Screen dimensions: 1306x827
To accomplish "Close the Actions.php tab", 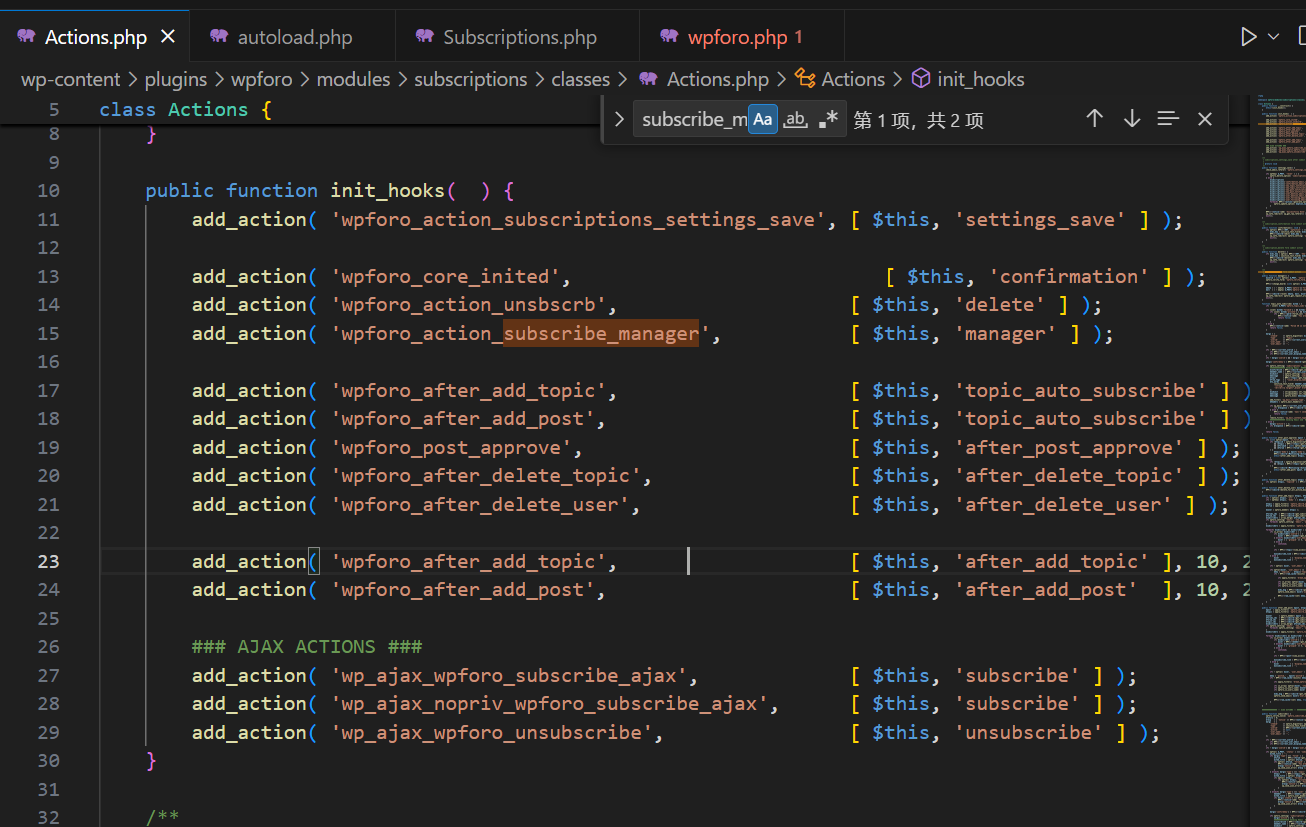I will click(168, 37).
